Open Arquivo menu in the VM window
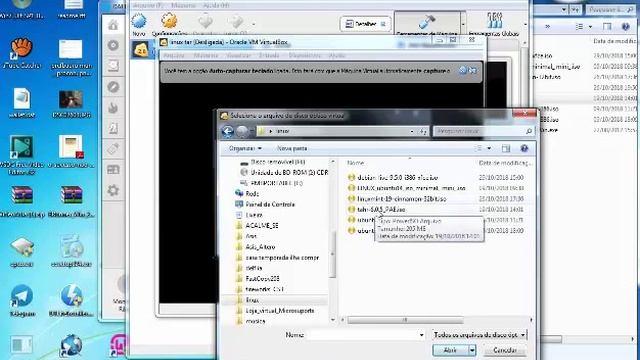Image resolution: width=640 pixels, height=360 pixels. [173, 56]
